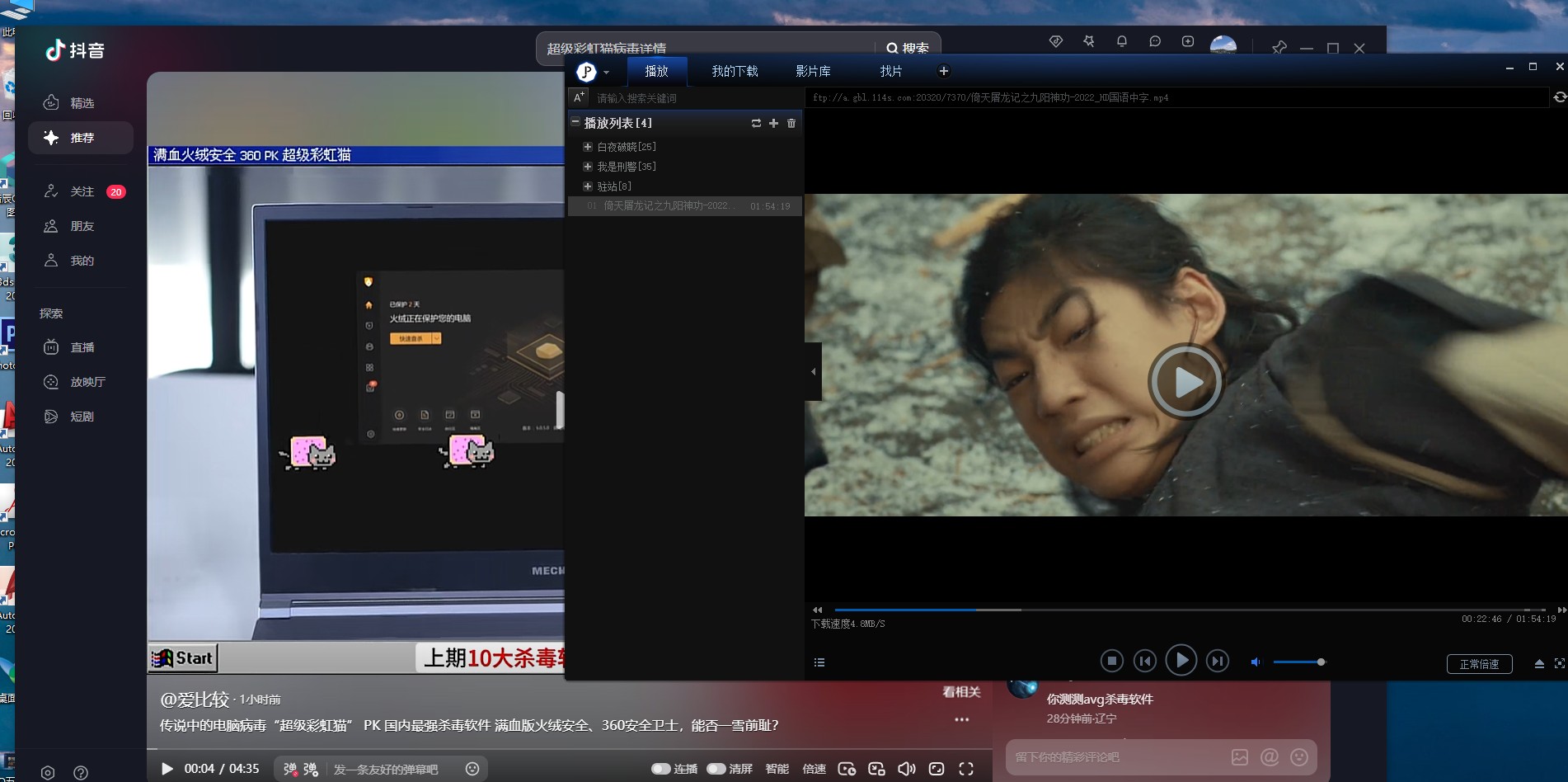Open 智能 quality option in Douyin player
Image resolution: width=1568 pixels, height=782 pixels.
777,769
